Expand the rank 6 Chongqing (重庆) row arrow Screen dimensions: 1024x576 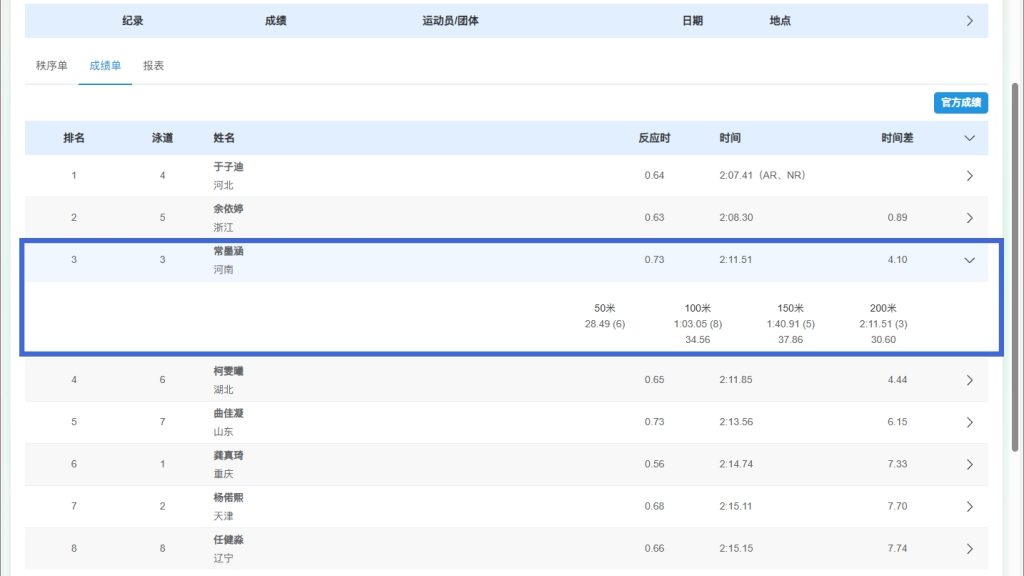969,464
